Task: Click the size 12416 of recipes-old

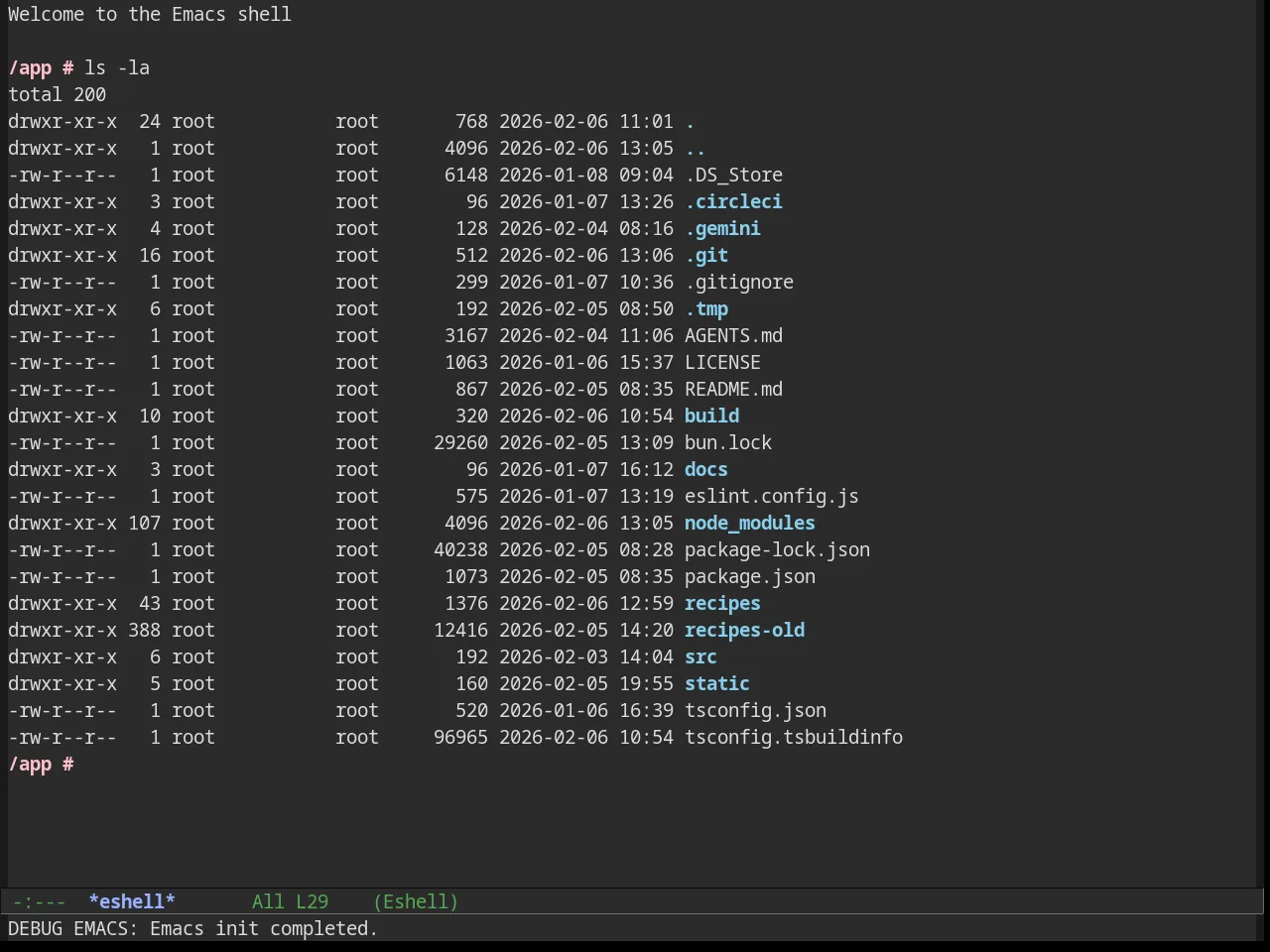Action: (x=460, y=630)
